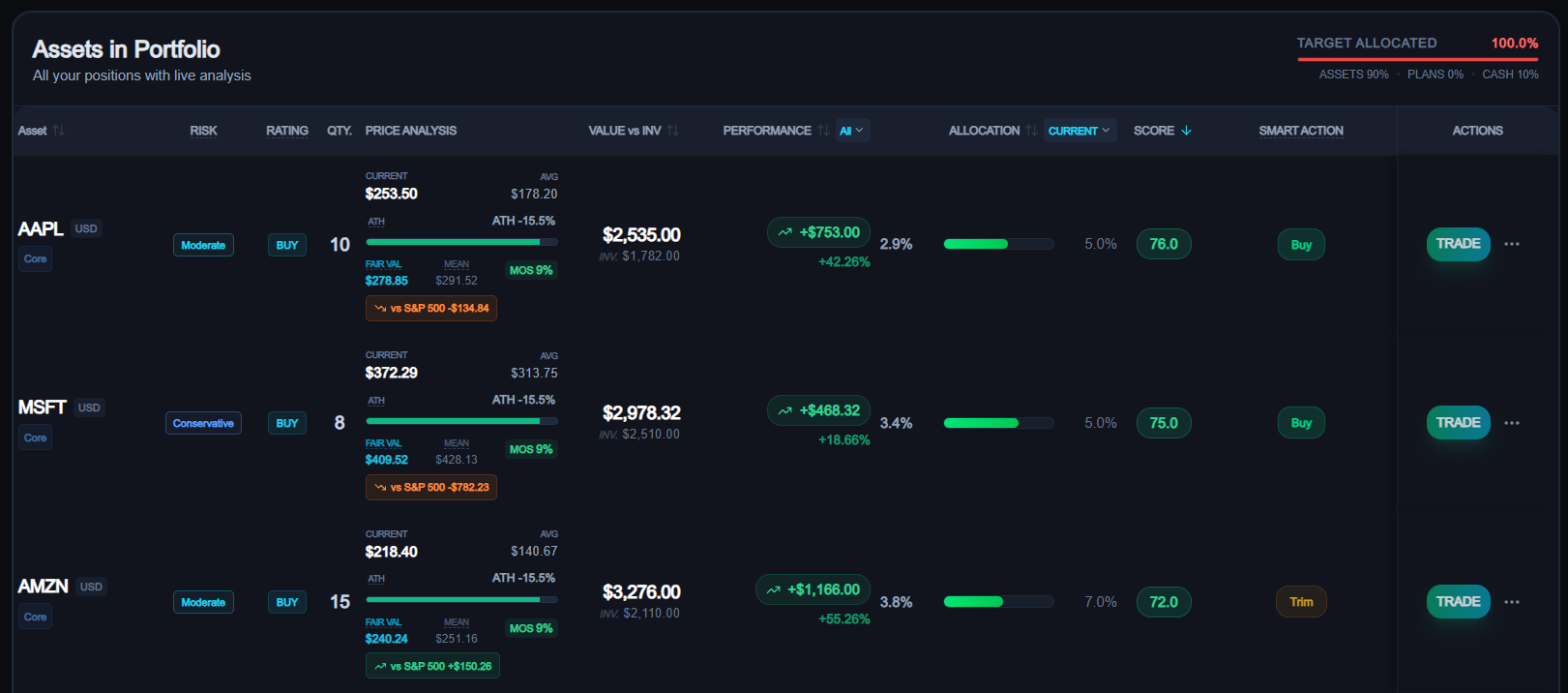Click AMZN ticker symbol

[43, 587]
